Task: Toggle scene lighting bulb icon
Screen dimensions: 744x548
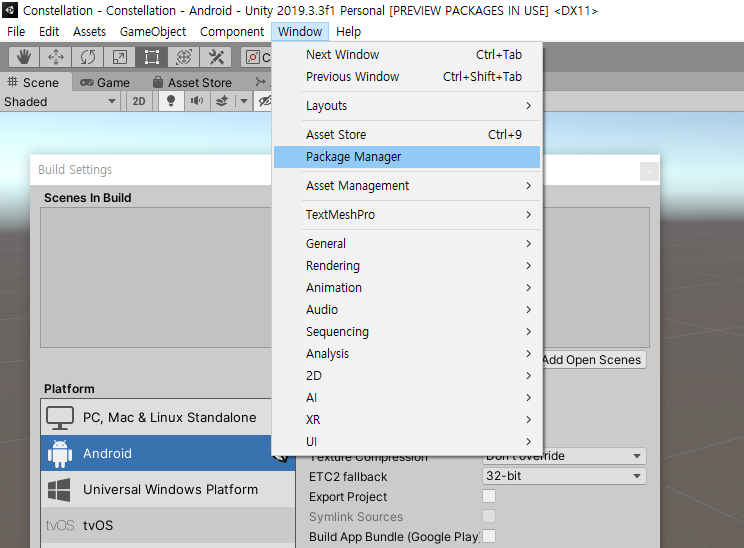Action: pyautogui.click(x=171, y=101)
